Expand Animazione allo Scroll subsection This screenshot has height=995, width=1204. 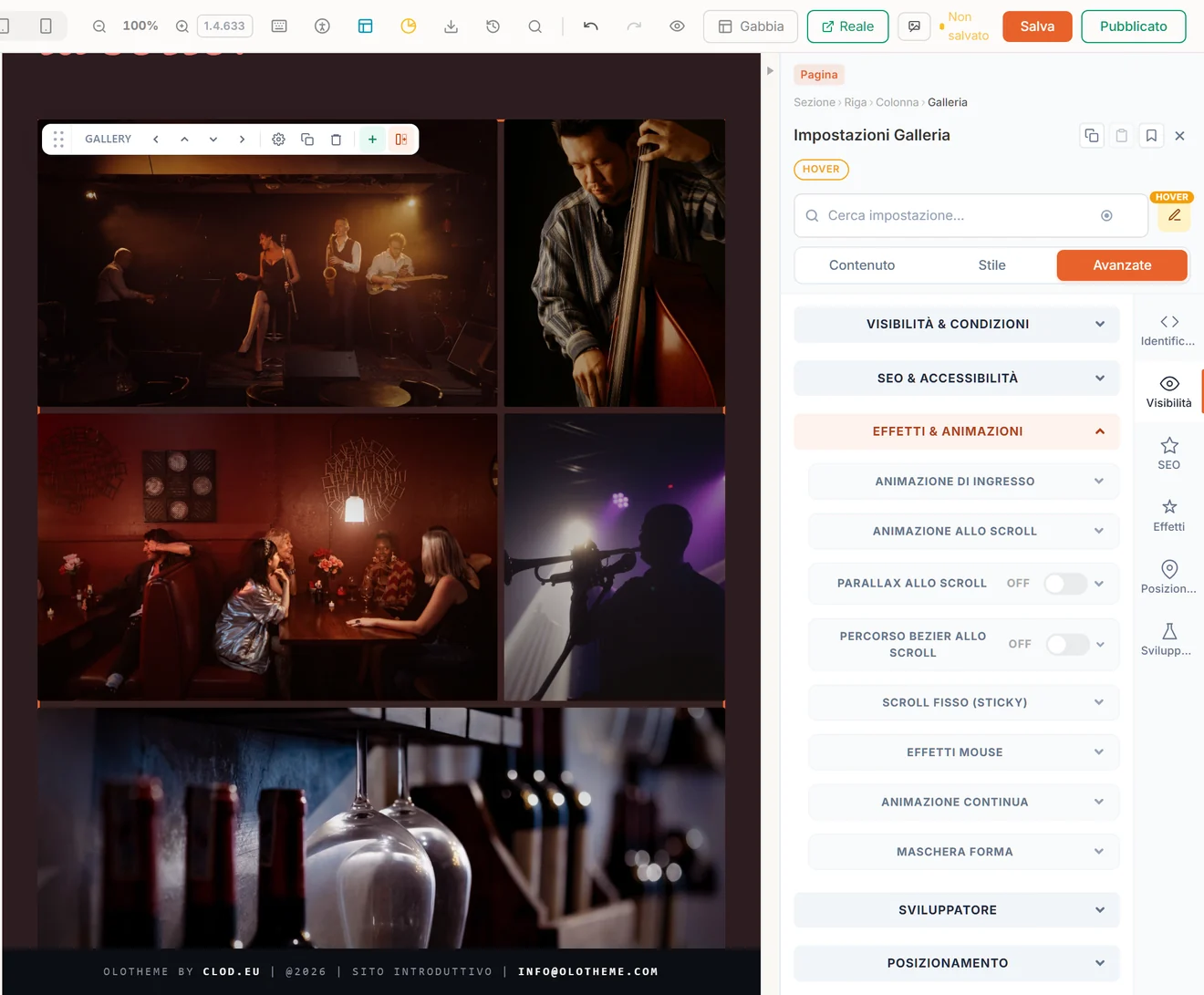click(x=963, y=531)
